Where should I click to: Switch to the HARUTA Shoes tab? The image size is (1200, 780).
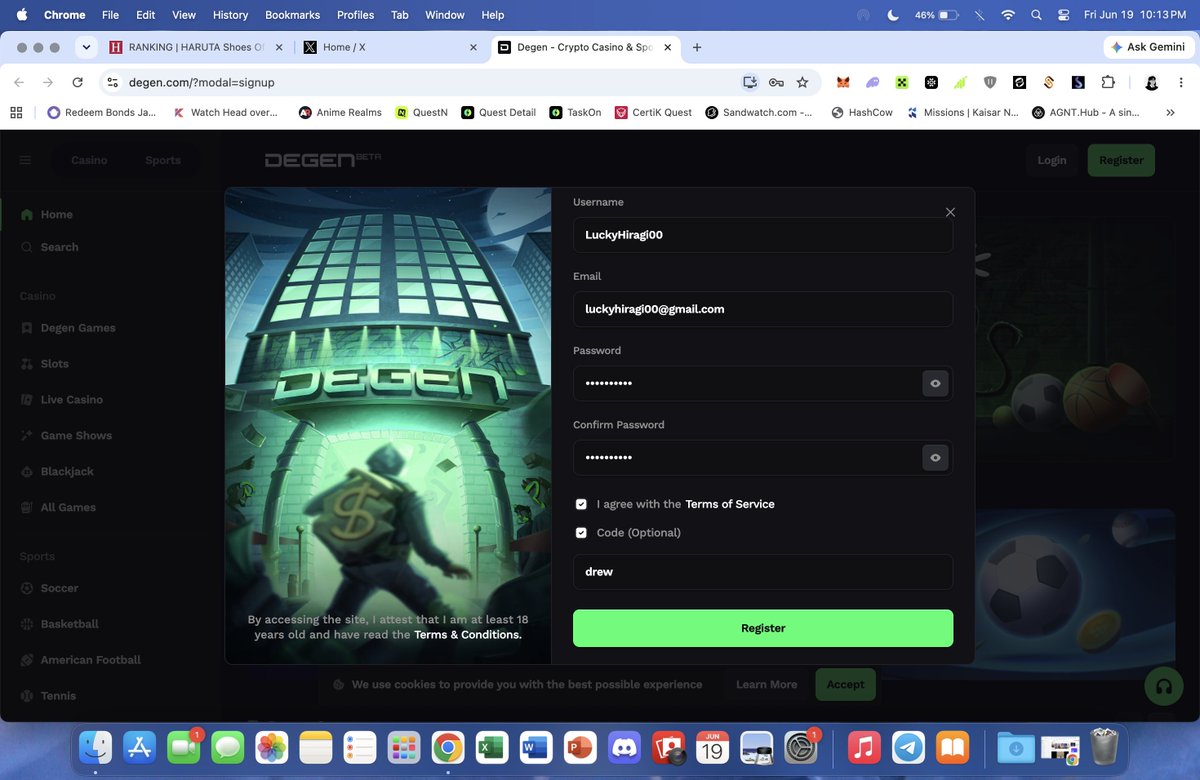tap(195, 47)
